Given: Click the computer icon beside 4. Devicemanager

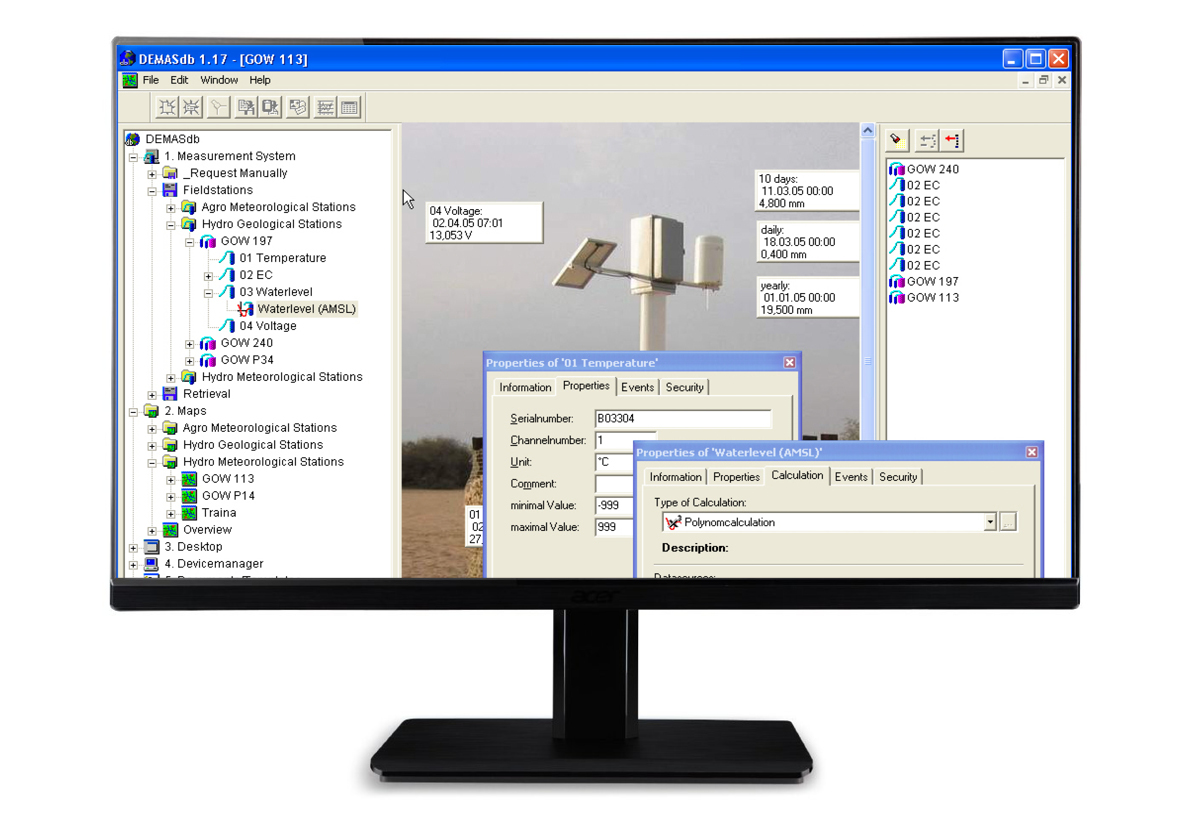Looking at the screenshot, I should pyautogui.click(x=151, y=564).
